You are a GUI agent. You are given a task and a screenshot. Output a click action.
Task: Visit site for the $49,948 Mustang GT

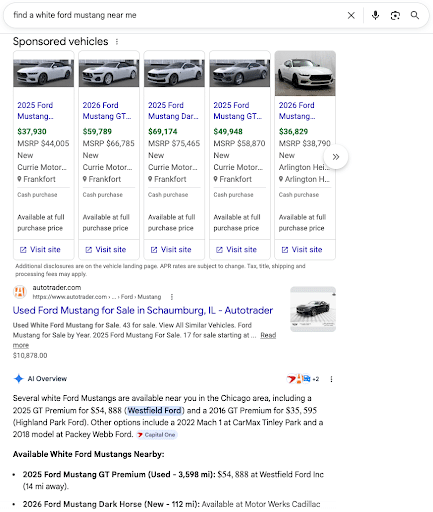coord(236,250)
